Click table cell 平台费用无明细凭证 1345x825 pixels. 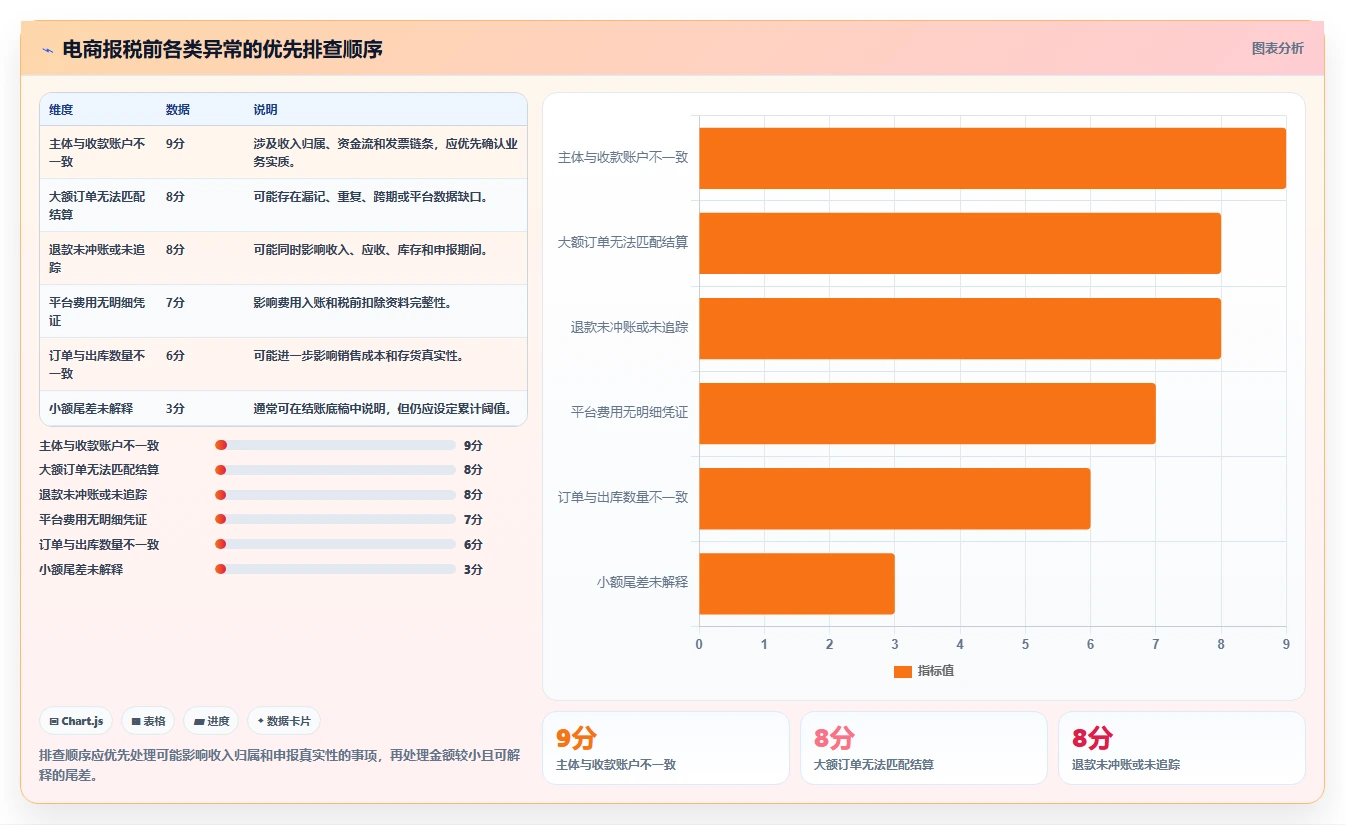(97, 311)
